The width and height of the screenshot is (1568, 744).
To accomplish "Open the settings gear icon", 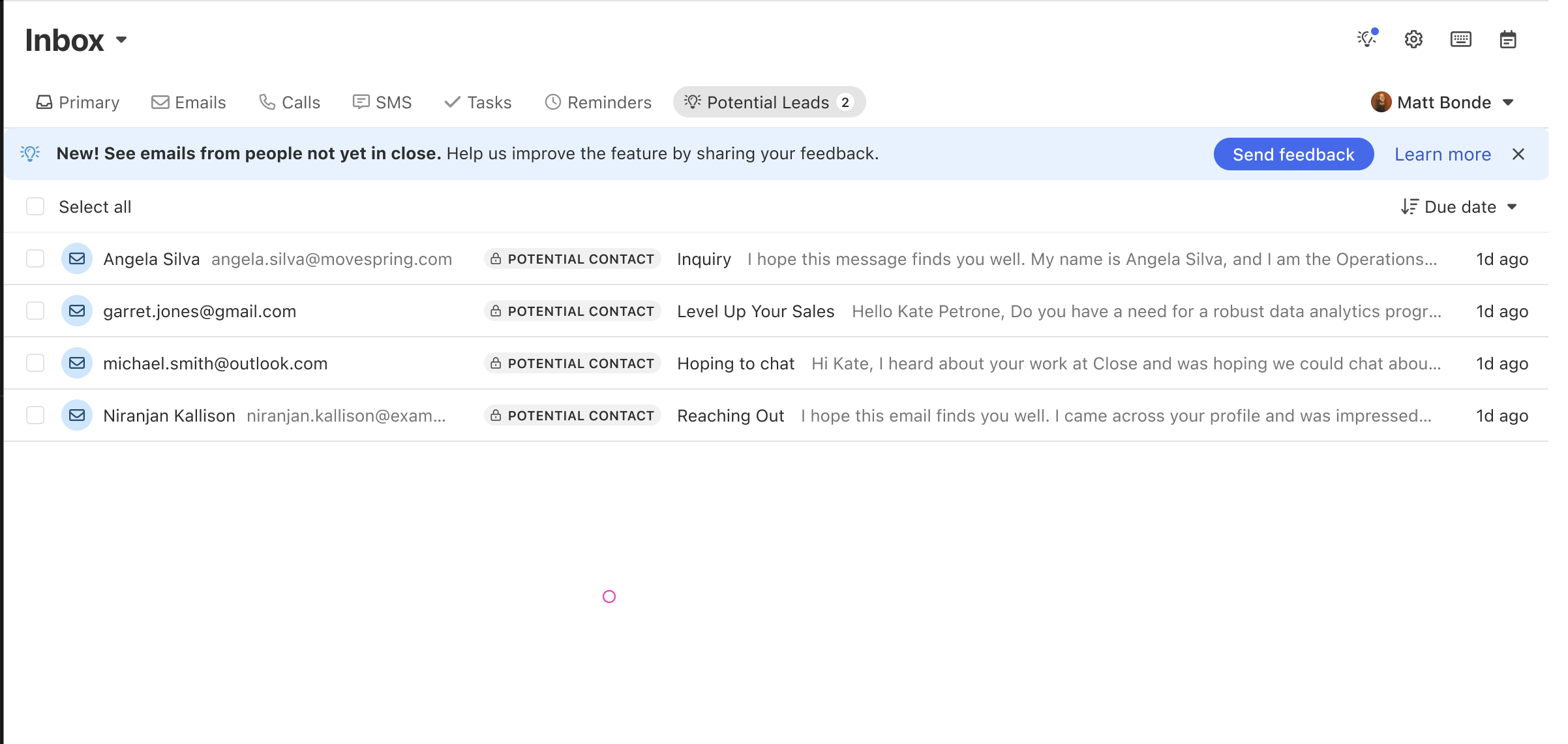I will pyautogui.click(x=1413, y=39).
